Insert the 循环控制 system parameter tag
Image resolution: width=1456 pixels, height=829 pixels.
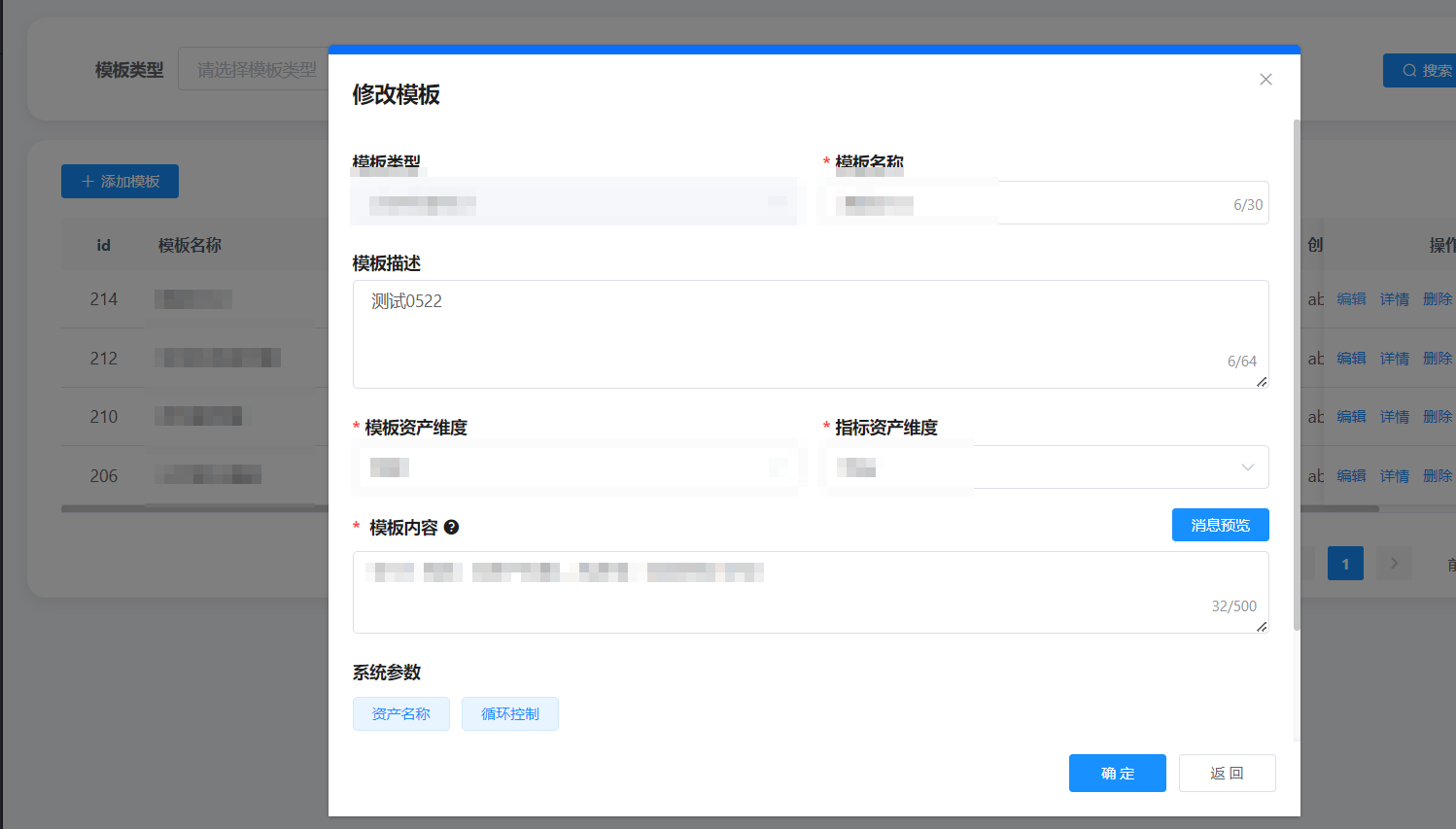click(x=510, y=714)
